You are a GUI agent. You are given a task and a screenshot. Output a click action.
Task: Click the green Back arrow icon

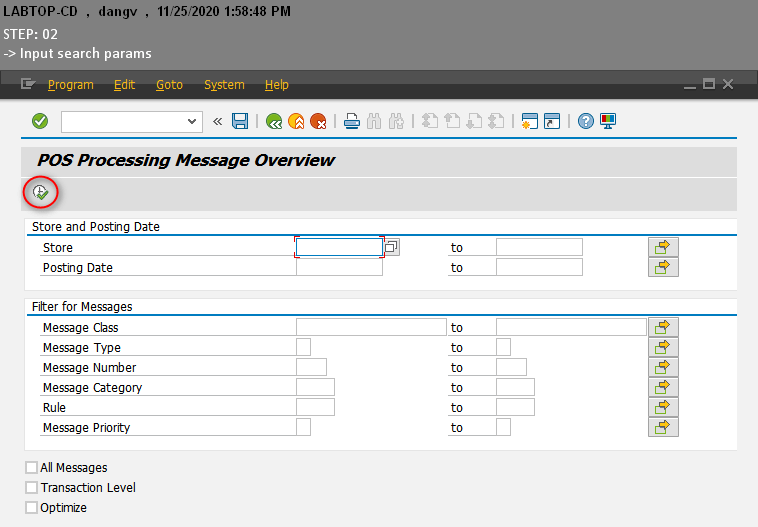[274, 121]
